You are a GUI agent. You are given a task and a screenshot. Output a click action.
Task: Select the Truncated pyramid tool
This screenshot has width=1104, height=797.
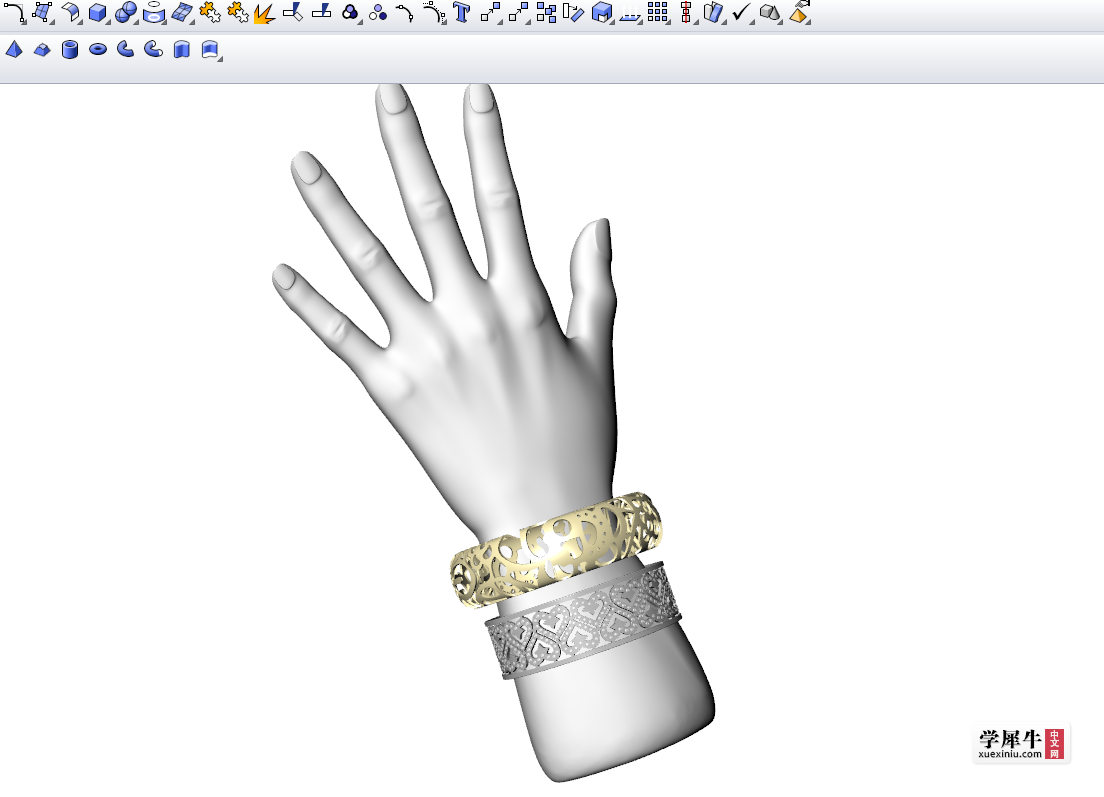42,49
